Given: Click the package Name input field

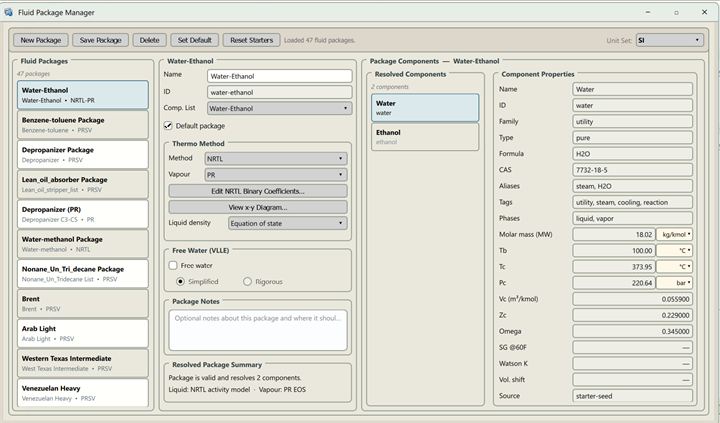Looking at the screenshot, I should (280, 76).
